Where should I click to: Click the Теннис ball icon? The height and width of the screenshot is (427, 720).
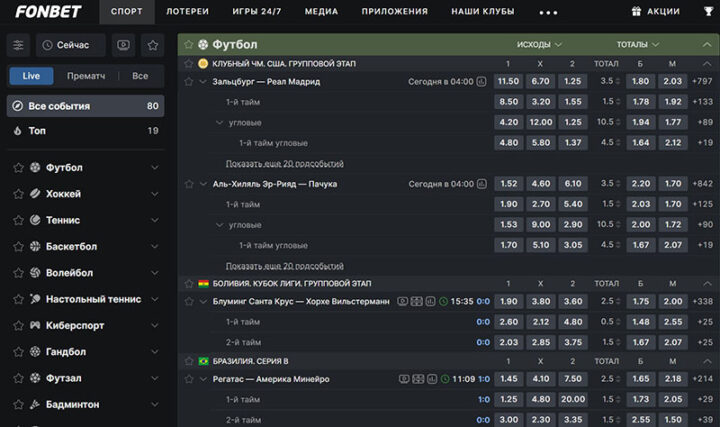[x=35, y=220]
